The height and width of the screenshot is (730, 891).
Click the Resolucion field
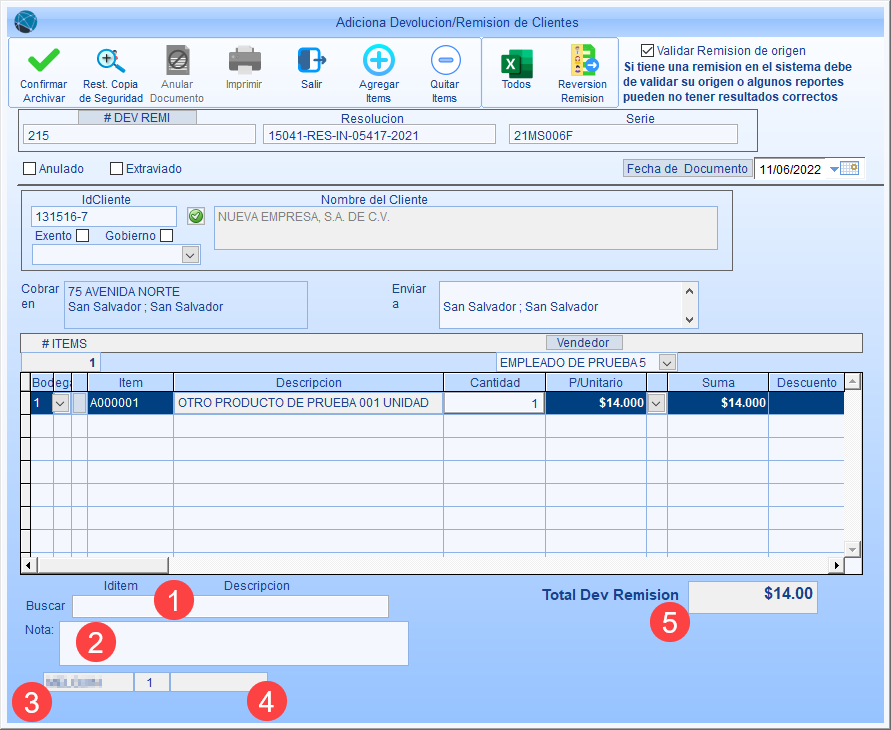coord(379,135)
